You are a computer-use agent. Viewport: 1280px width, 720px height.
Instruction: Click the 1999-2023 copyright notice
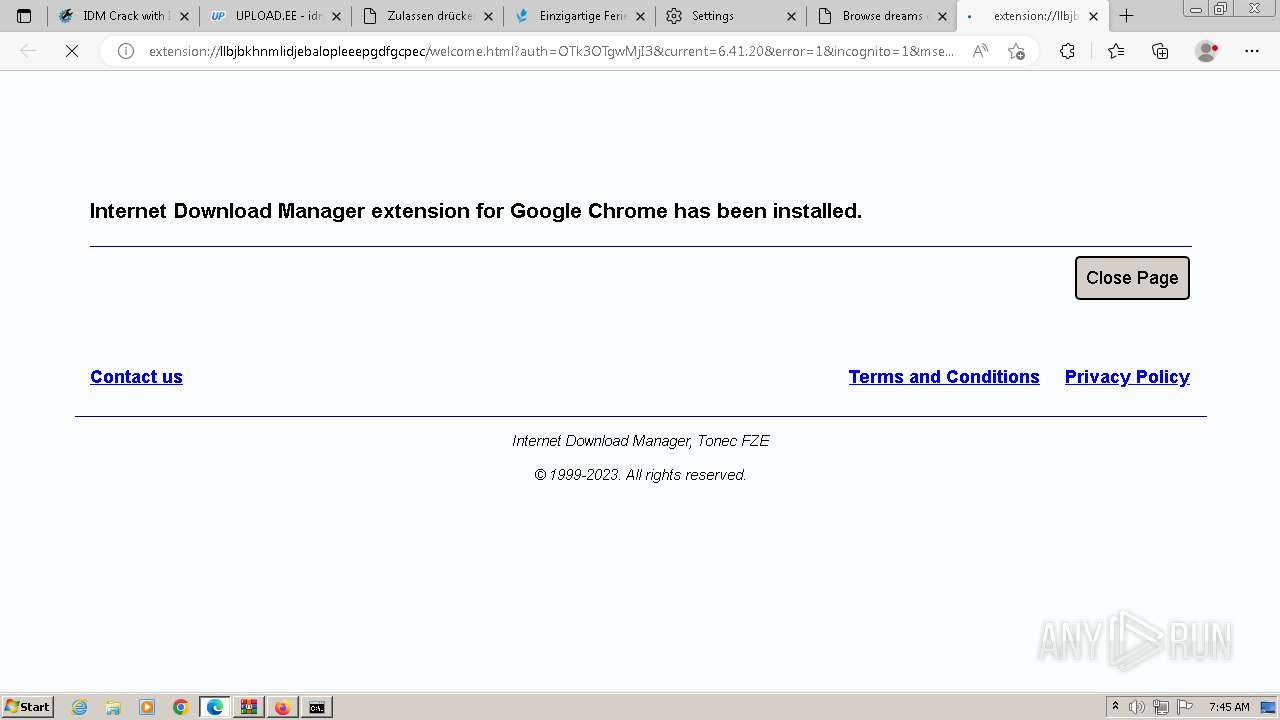(641, 475)
